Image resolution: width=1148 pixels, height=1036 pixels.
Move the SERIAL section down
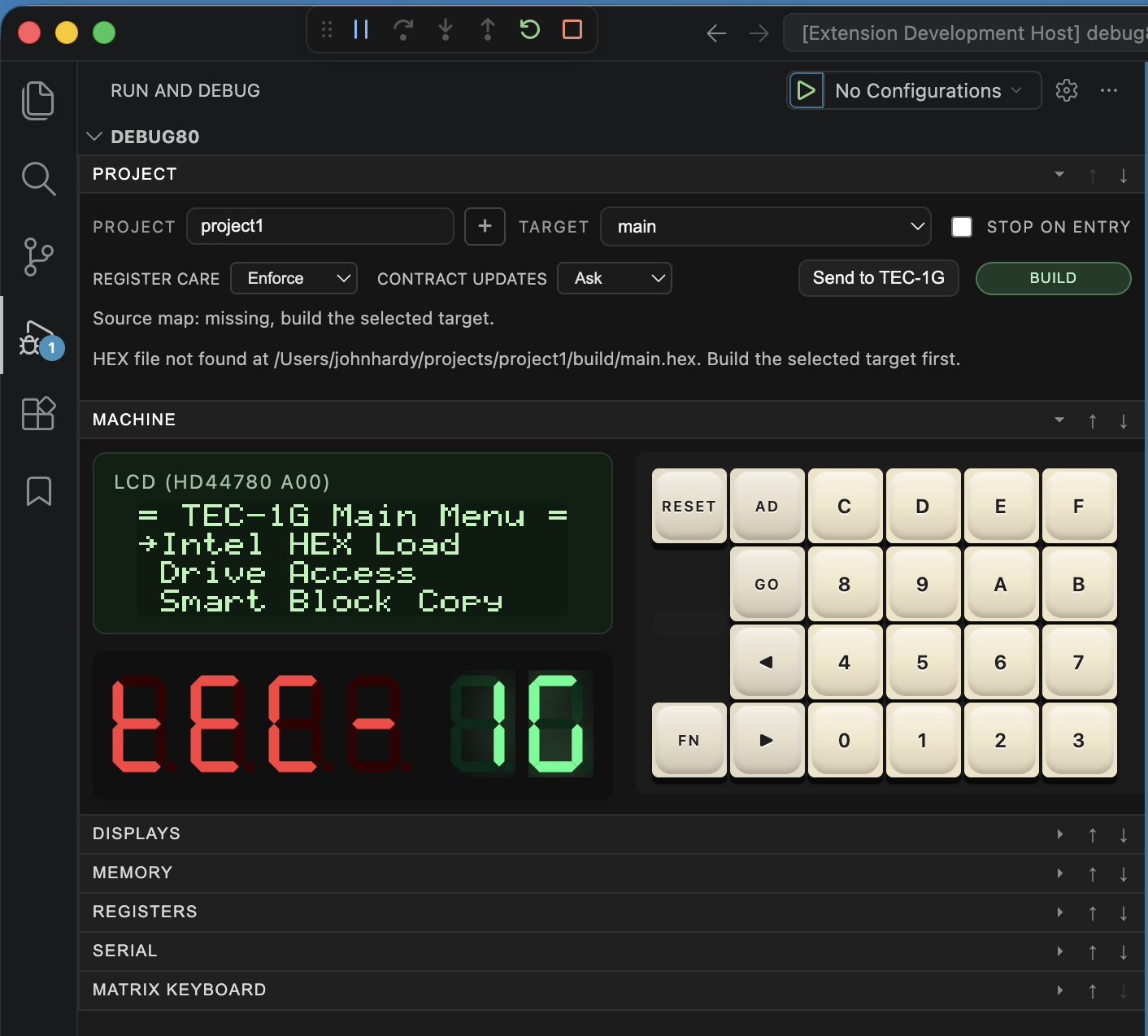[1124, 952]
